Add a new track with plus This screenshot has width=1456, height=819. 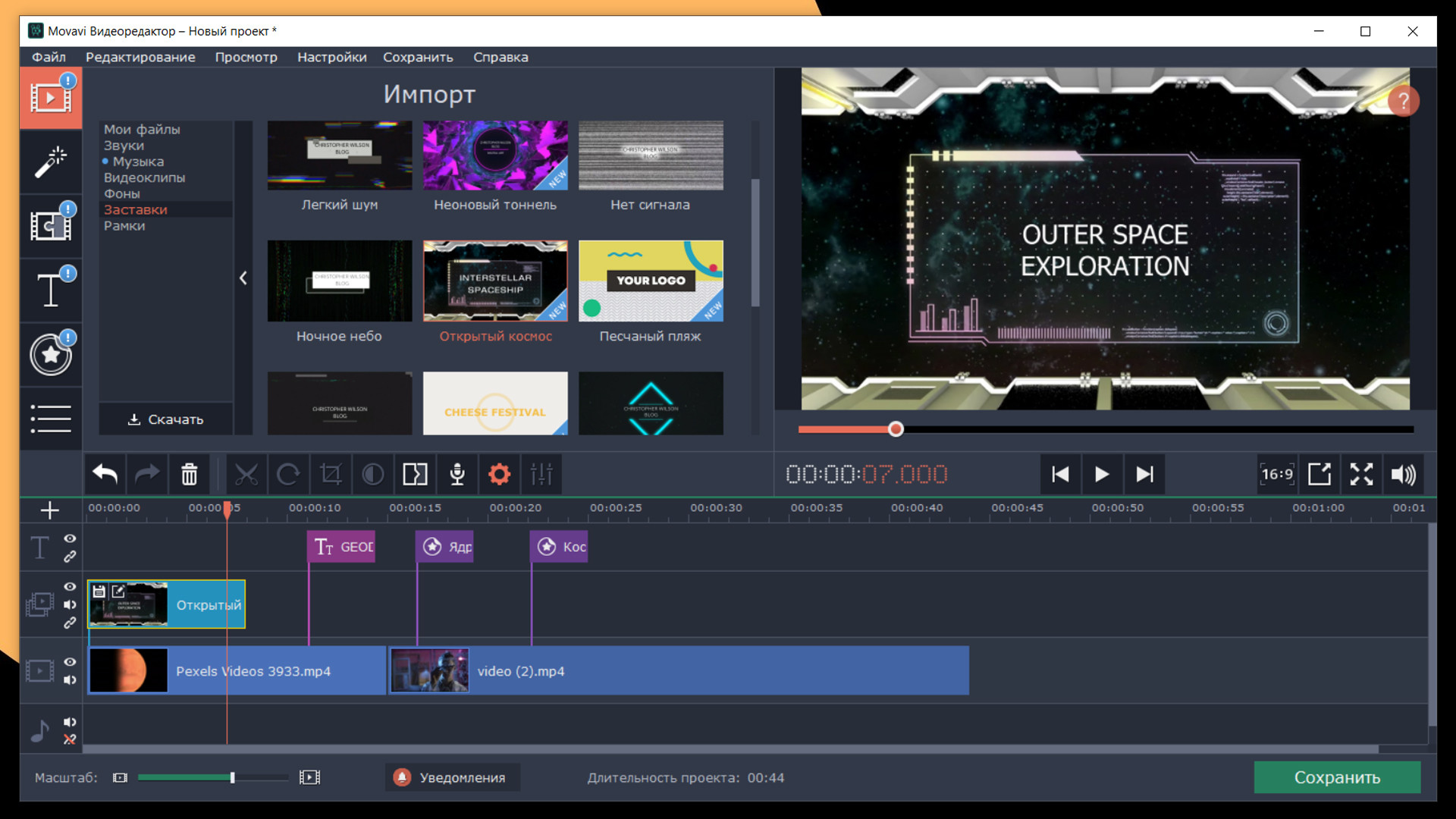(50, 510)
